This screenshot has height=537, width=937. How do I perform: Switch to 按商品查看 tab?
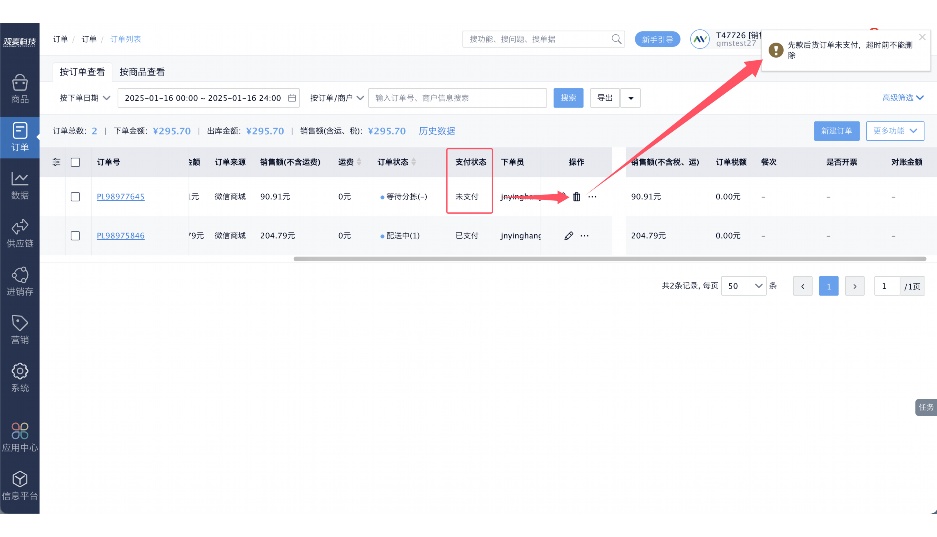[142, 72]
